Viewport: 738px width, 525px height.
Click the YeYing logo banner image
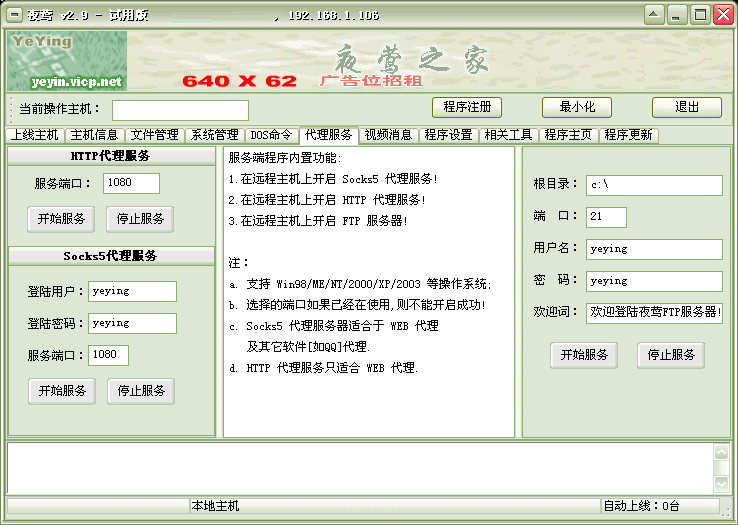[x=67, y=61]
